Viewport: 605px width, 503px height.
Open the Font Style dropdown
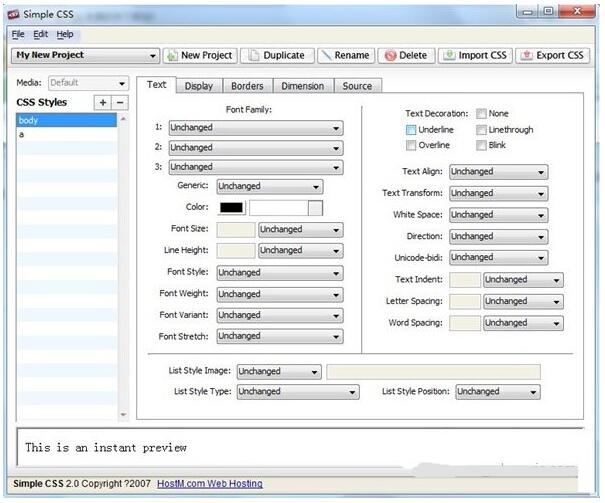(280, 273)
